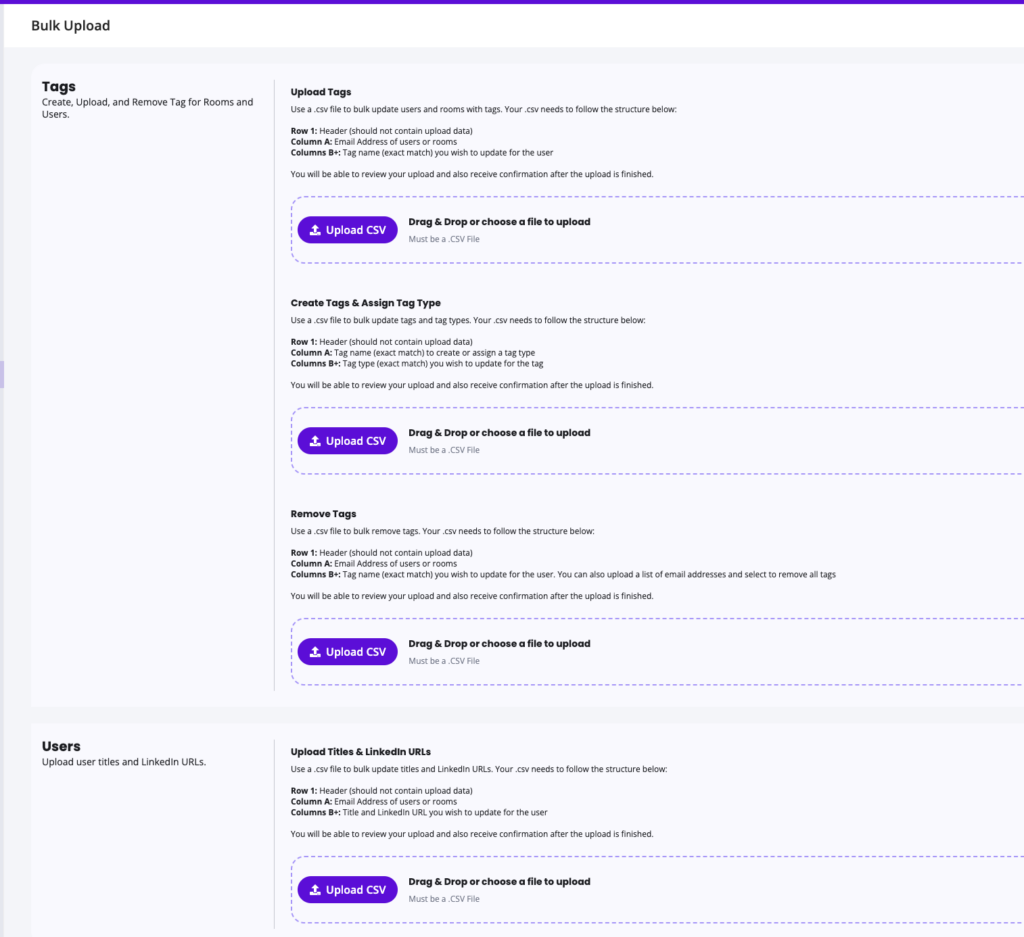Click the Create Tags drag & drop area
The image size is (1024, 937).
click(657, 441)
